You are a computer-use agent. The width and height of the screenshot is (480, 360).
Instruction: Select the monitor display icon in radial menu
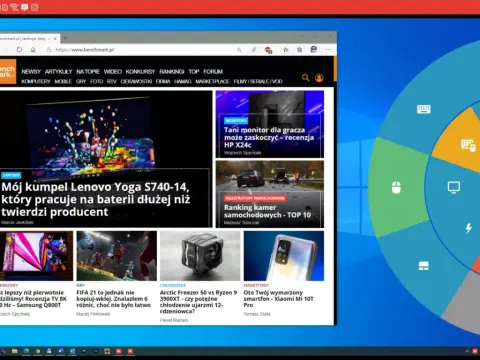pyautogui.click(x=454, y=187)
